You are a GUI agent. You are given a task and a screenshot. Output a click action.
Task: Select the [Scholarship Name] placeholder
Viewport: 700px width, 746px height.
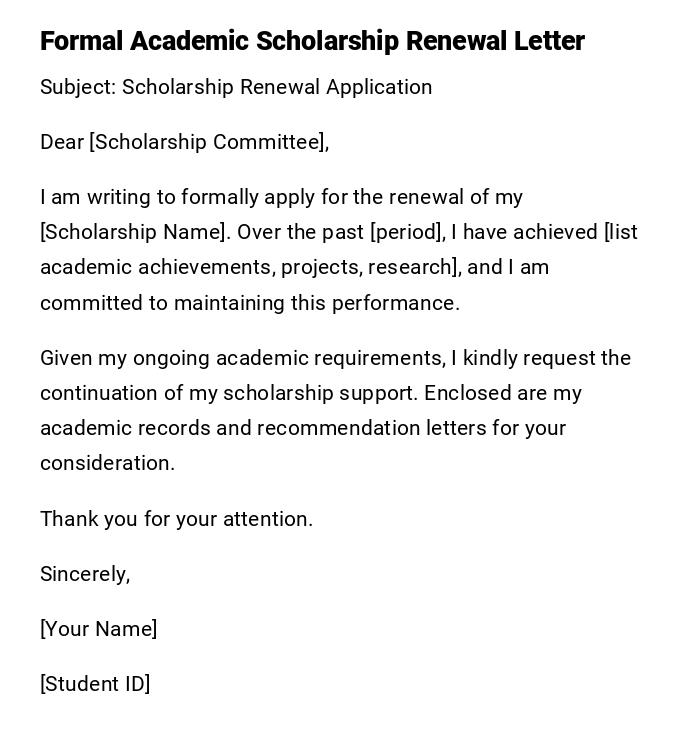click(x=133, y=232)
